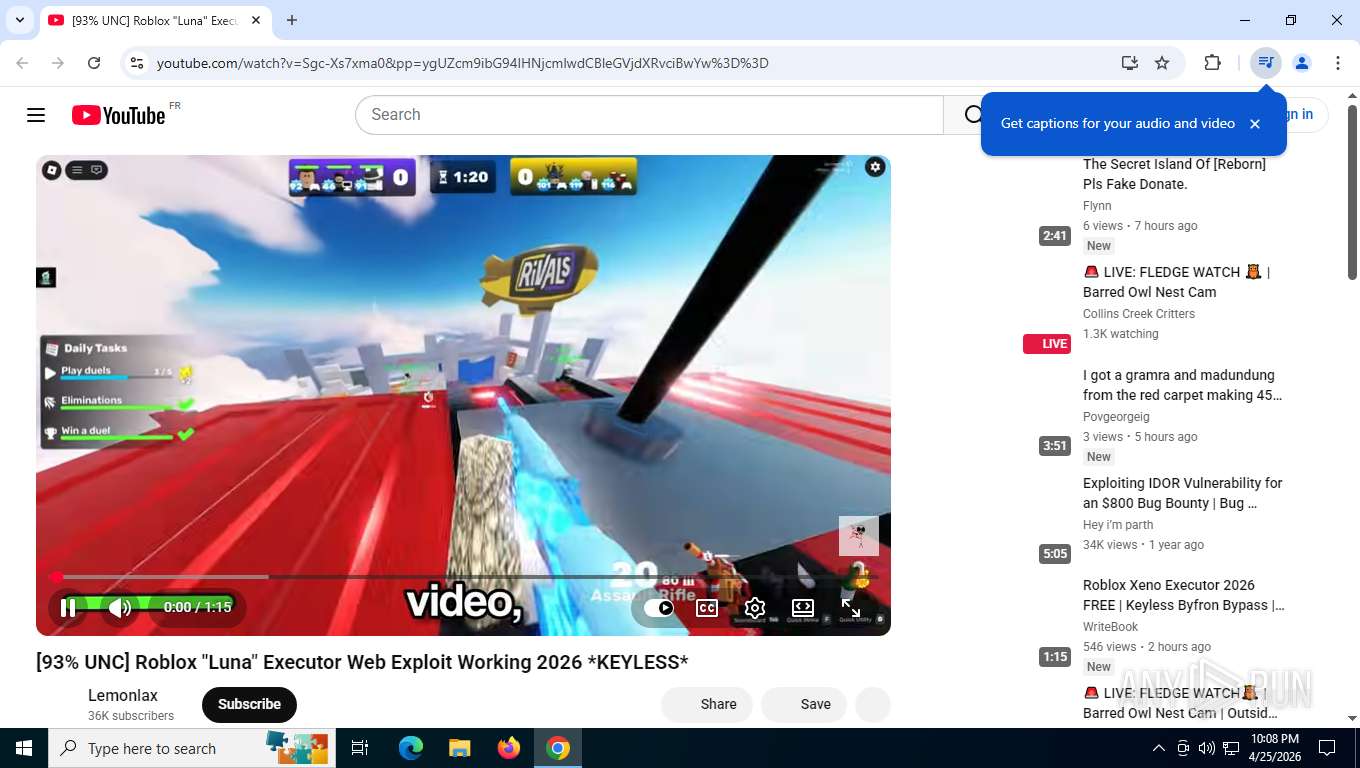Viewport: 1360px width, 768px height.
Task: Click the 'Get captions for your audio and video' text
Action: [1117, 124]
